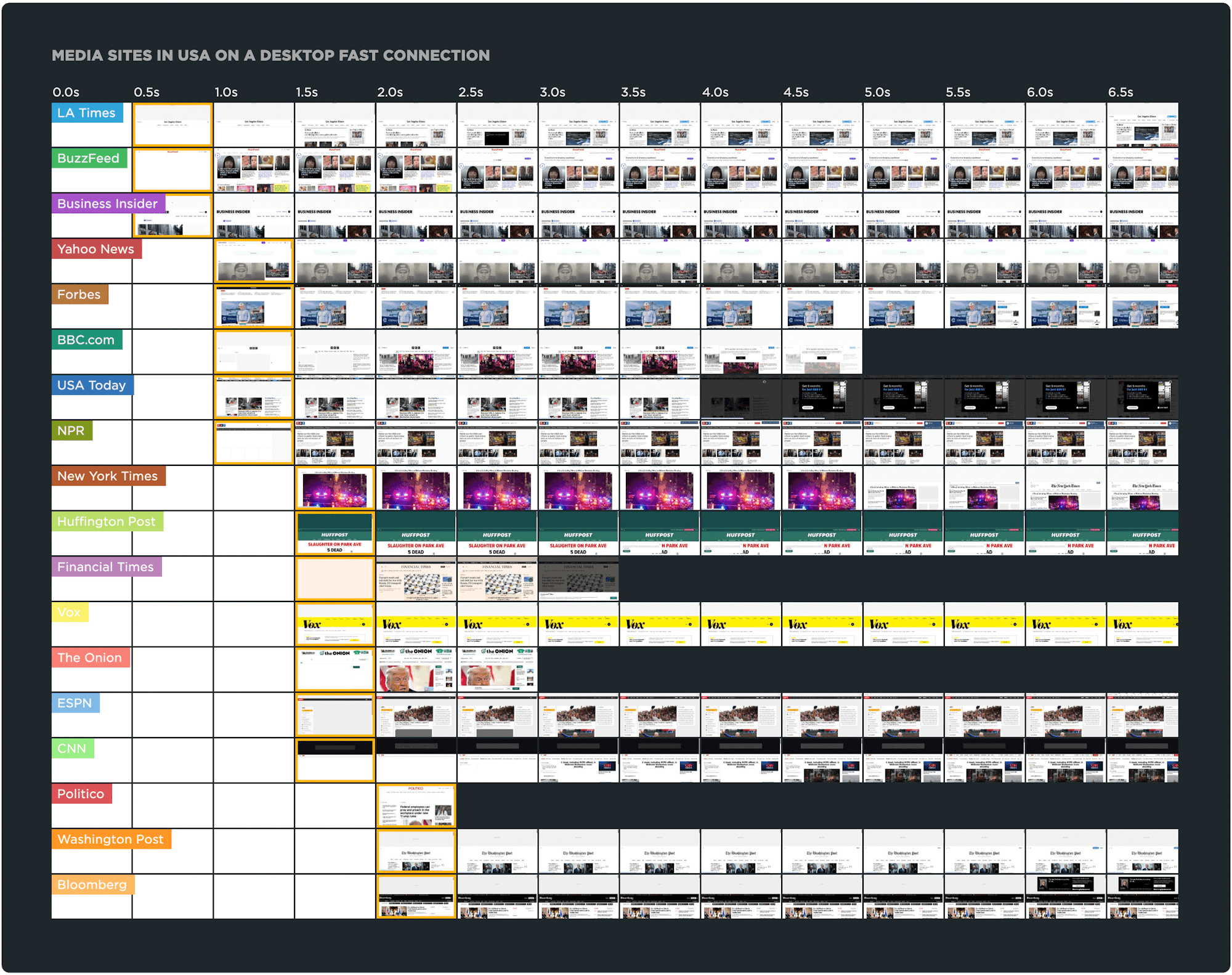Select the Yahoo News label
This screenshot has height=975, width=1232.
[x=96, y=249]
